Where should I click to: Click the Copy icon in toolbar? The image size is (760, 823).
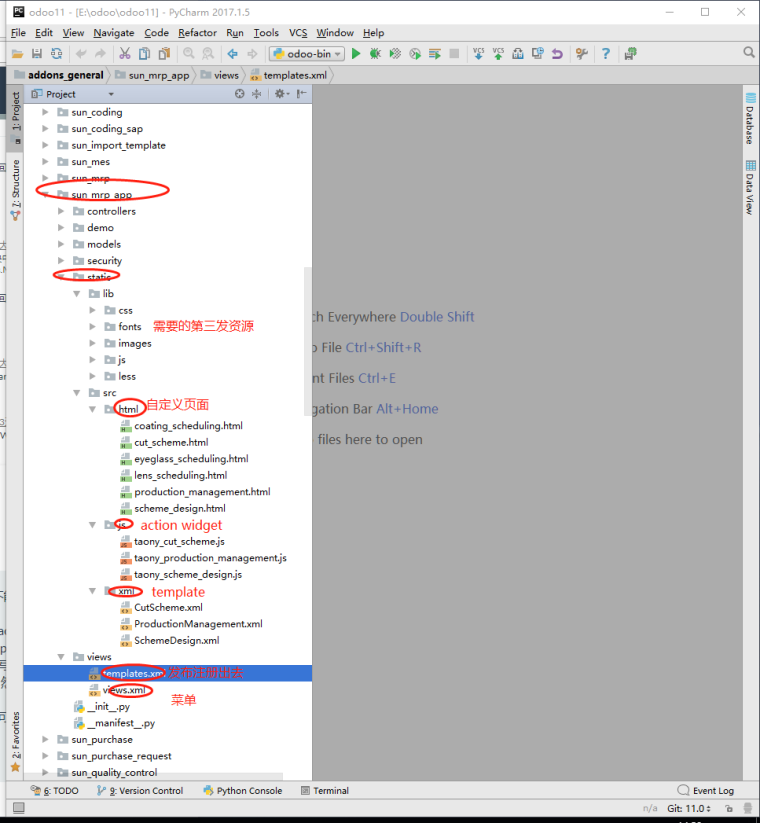pos(144,54)
